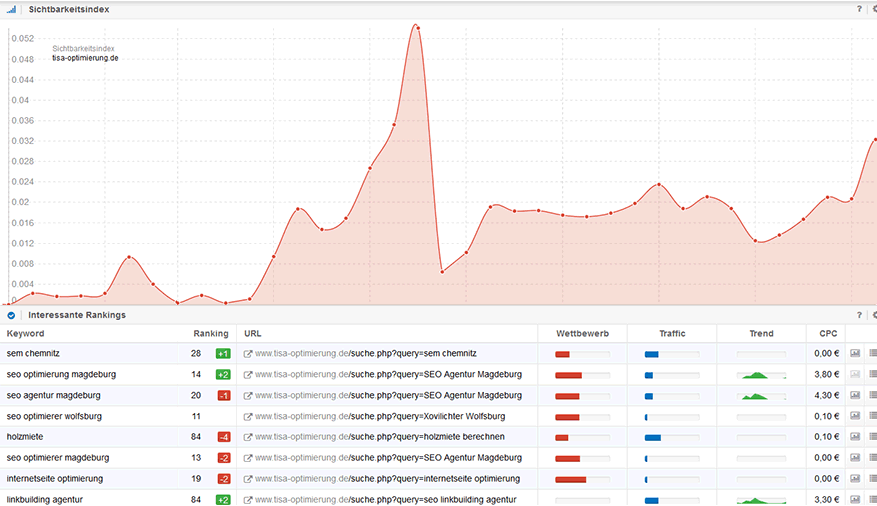Click the keyword seo optimierung magdeburg
The width and height of the screenshot is (877, 506).
[x=61, y=375]
